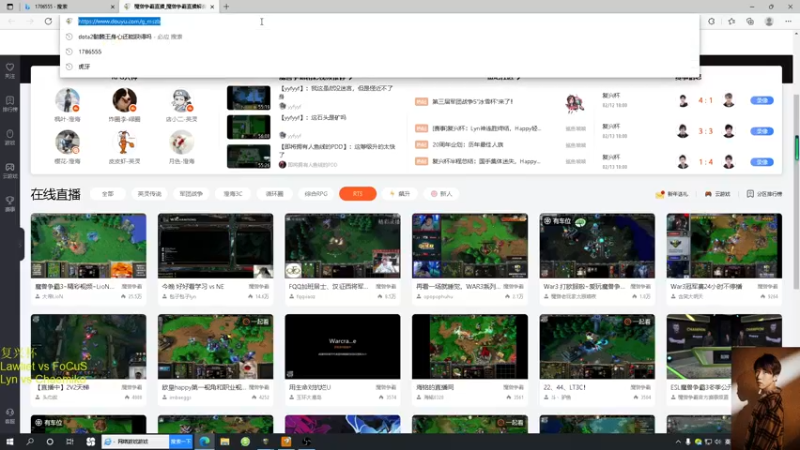Open the ranking list icon in left sidebar
This screenshot has height=450, width=800.
tap(10, 101)
